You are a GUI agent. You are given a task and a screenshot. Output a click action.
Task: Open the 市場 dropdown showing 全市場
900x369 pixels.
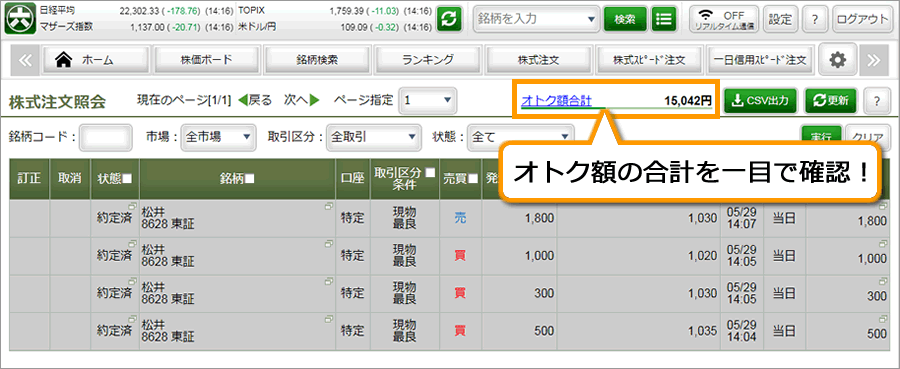[x=218, y=137]
